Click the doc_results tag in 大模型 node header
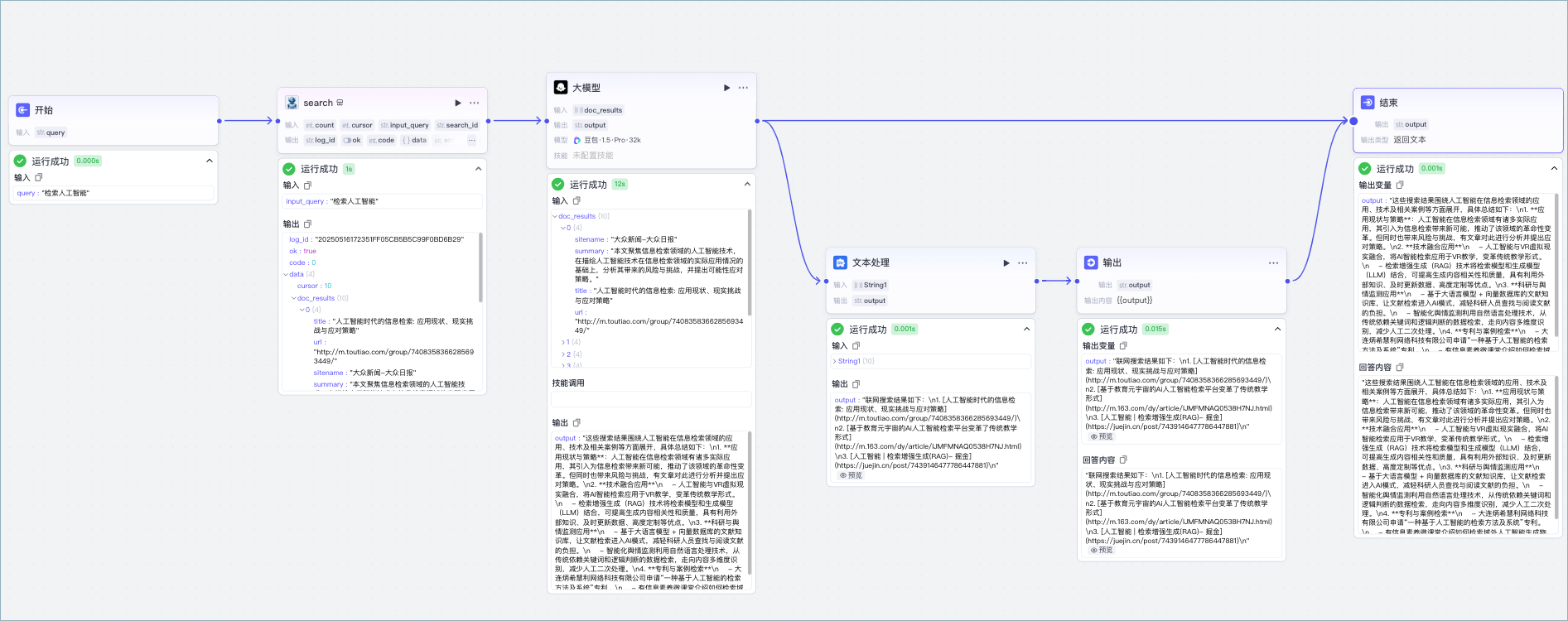The width and height of the screenshot is (1568, 621). pyautogui.click(x=598, y=110)
